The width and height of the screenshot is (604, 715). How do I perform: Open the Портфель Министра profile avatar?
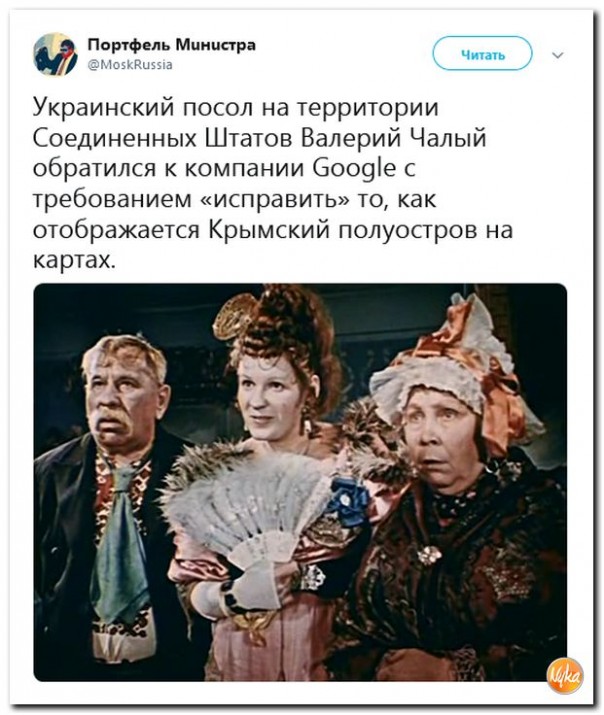pyautogui.click(x=56, y=54)
